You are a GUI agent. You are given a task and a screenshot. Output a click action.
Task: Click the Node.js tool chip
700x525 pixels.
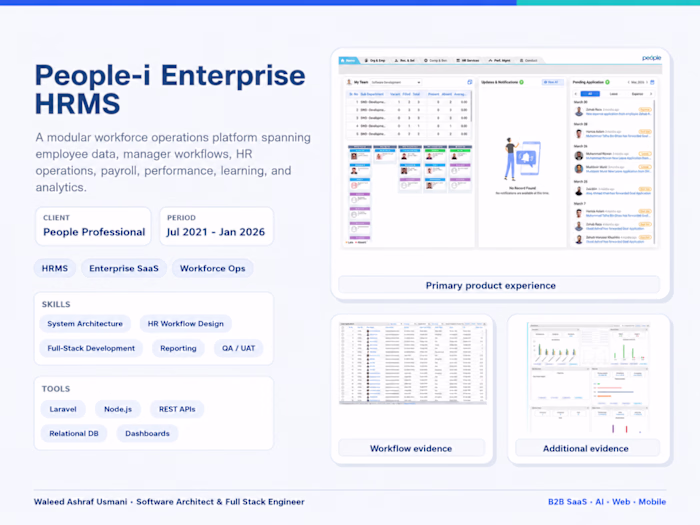point(118,409)
